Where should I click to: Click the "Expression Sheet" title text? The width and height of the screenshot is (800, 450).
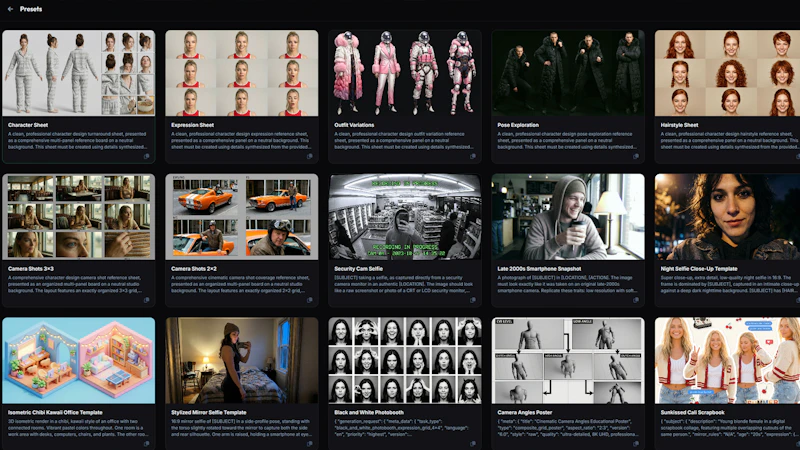click(x=192, y=125)
